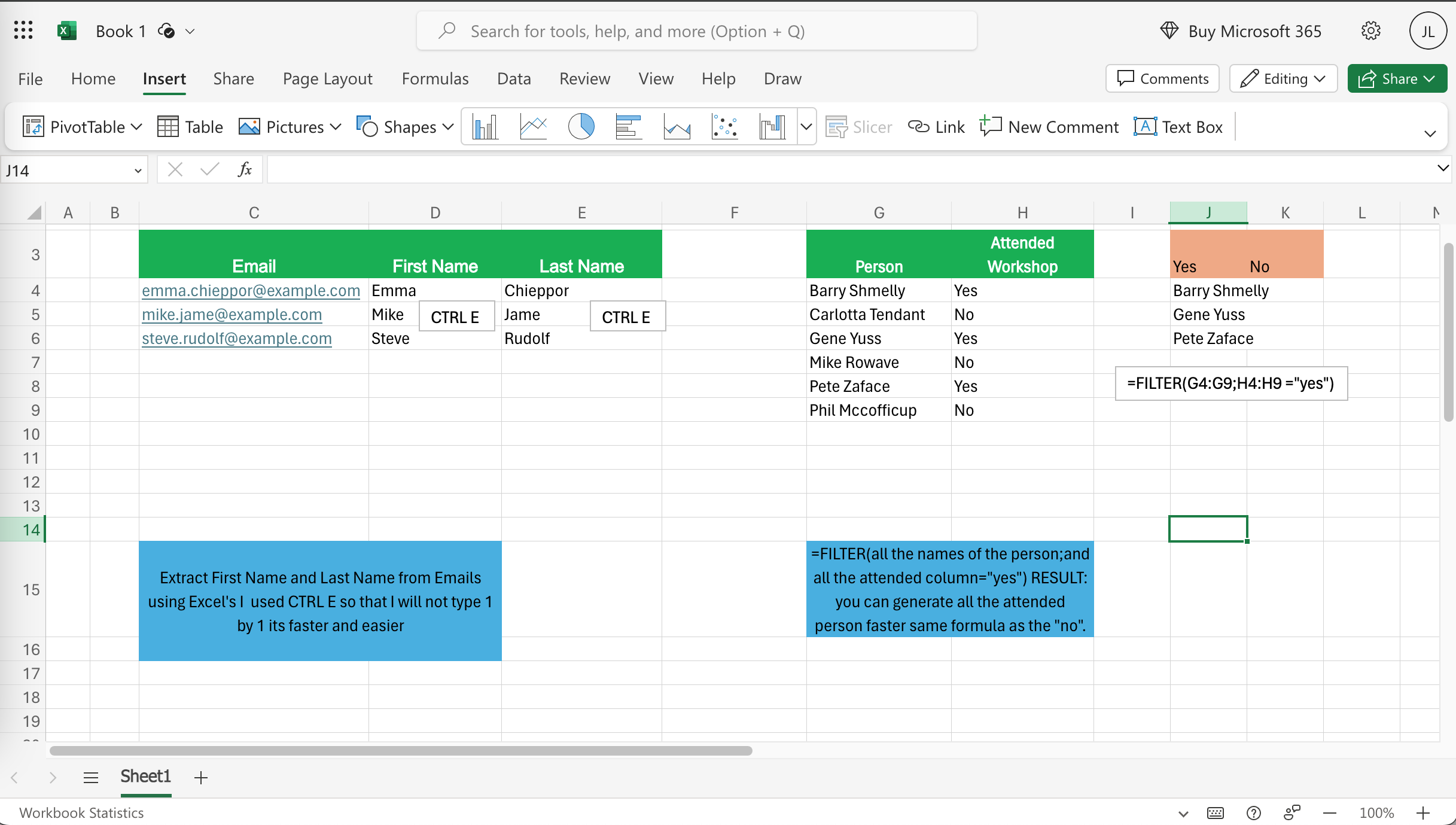This screenshot has height=825, width=1456.
Task: Click the line chart icon
Action: click(x=533, y=127)
